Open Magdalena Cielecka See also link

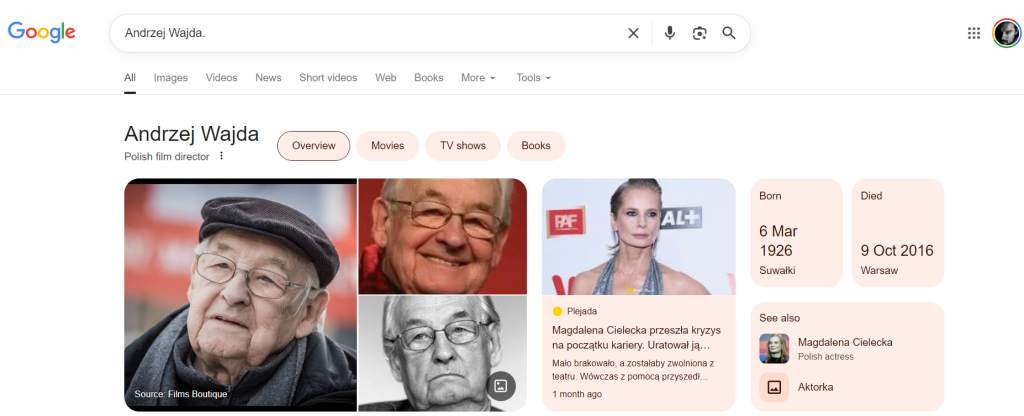click(844, 348)
